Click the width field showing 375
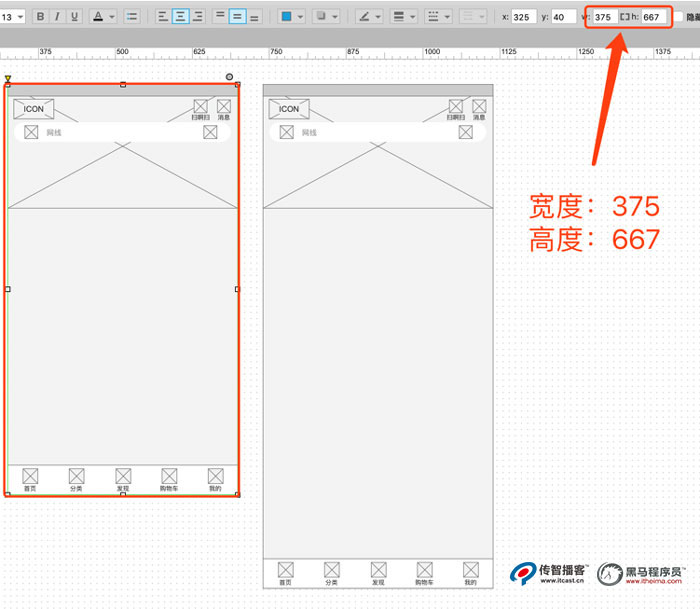700x609 pixels. coord(605,17)
